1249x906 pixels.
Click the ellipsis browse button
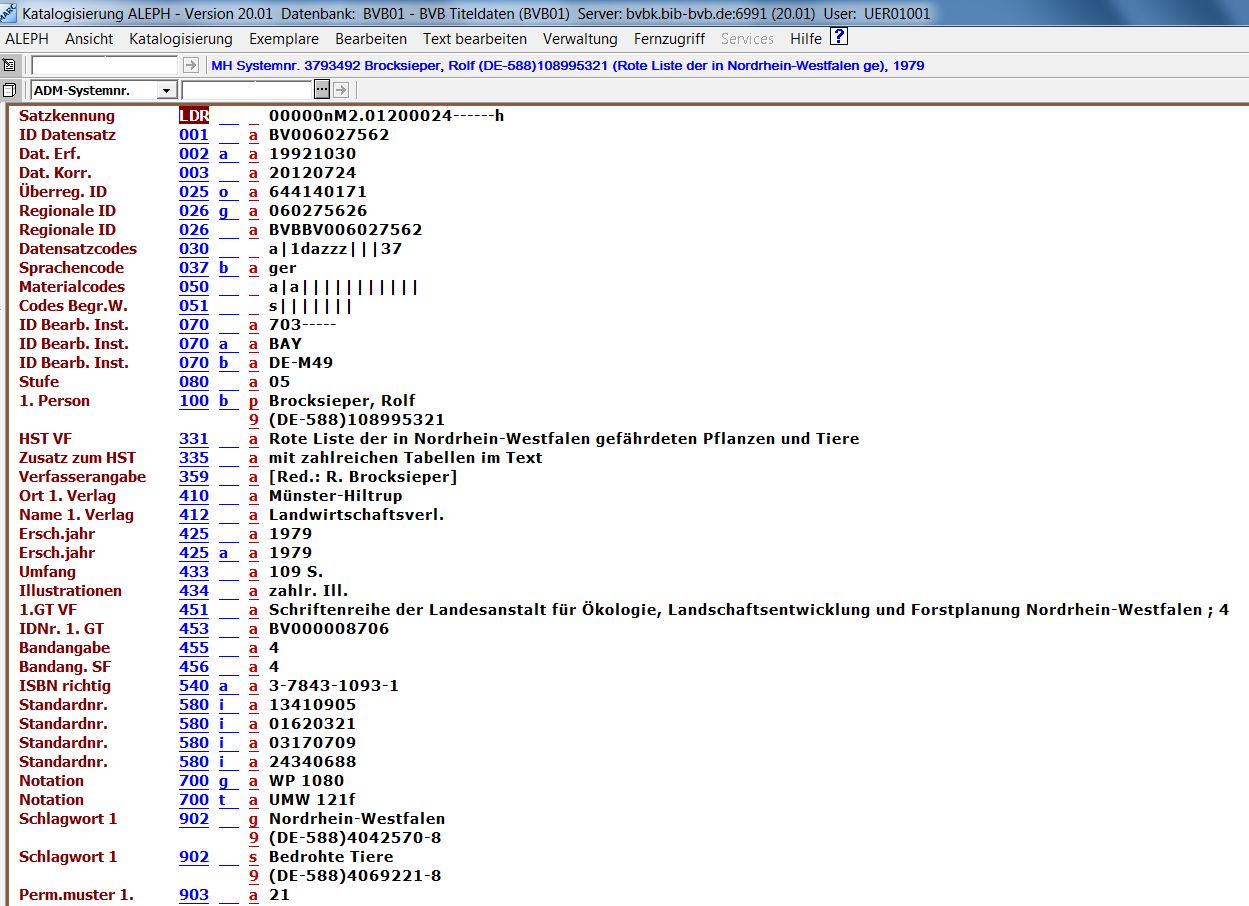tap(322, 90)
